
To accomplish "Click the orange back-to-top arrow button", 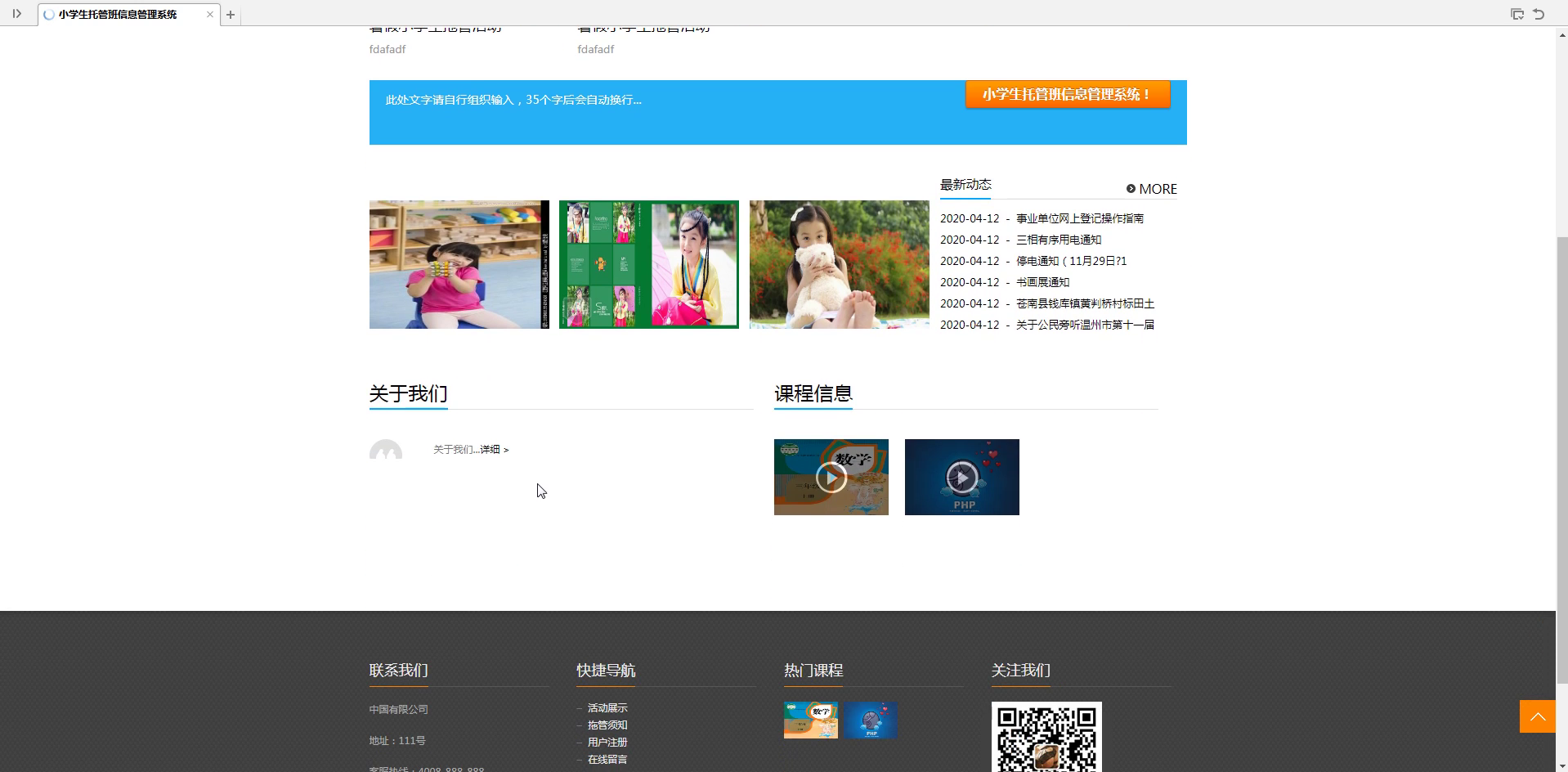I will tap(1537, 716).
